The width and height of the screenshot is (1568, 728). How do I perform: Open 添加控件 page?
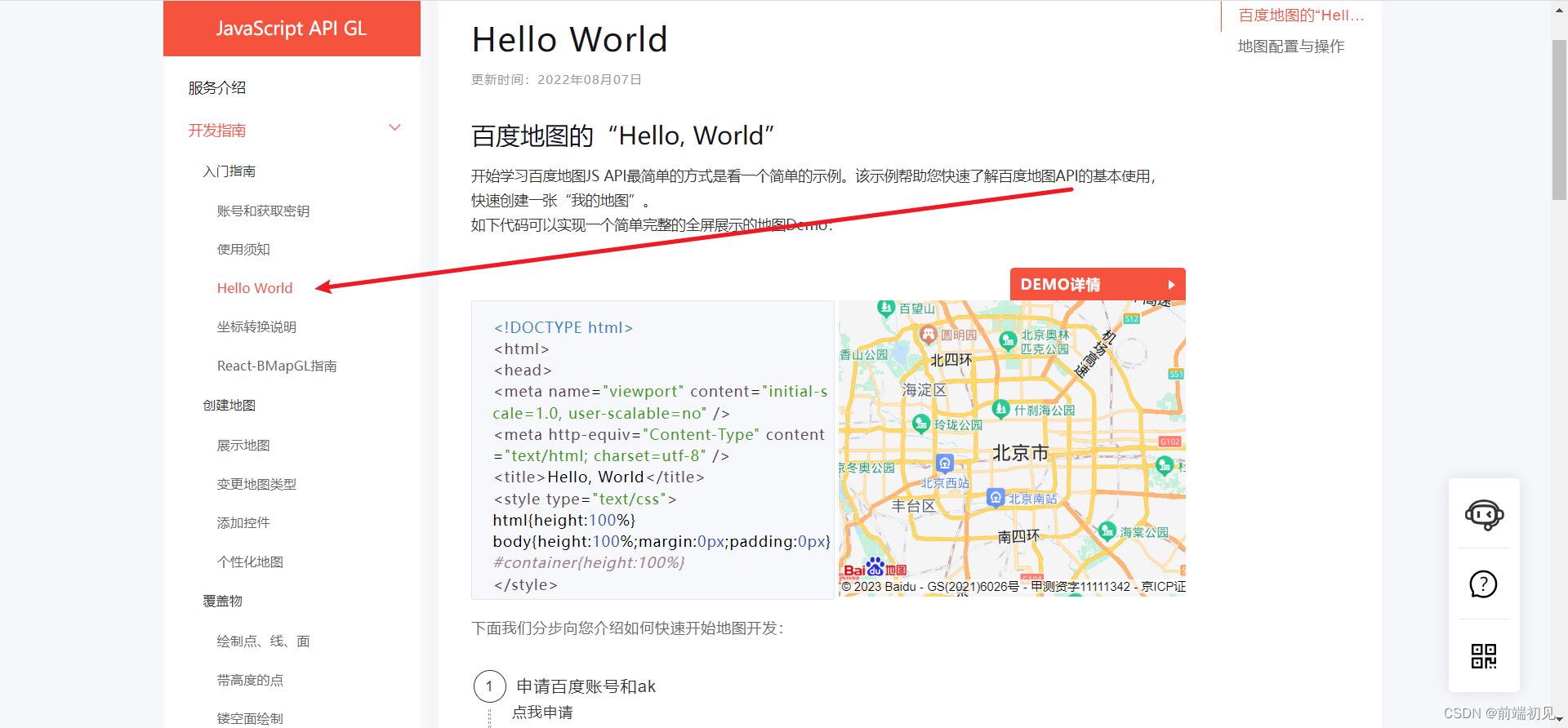[243, 522]
